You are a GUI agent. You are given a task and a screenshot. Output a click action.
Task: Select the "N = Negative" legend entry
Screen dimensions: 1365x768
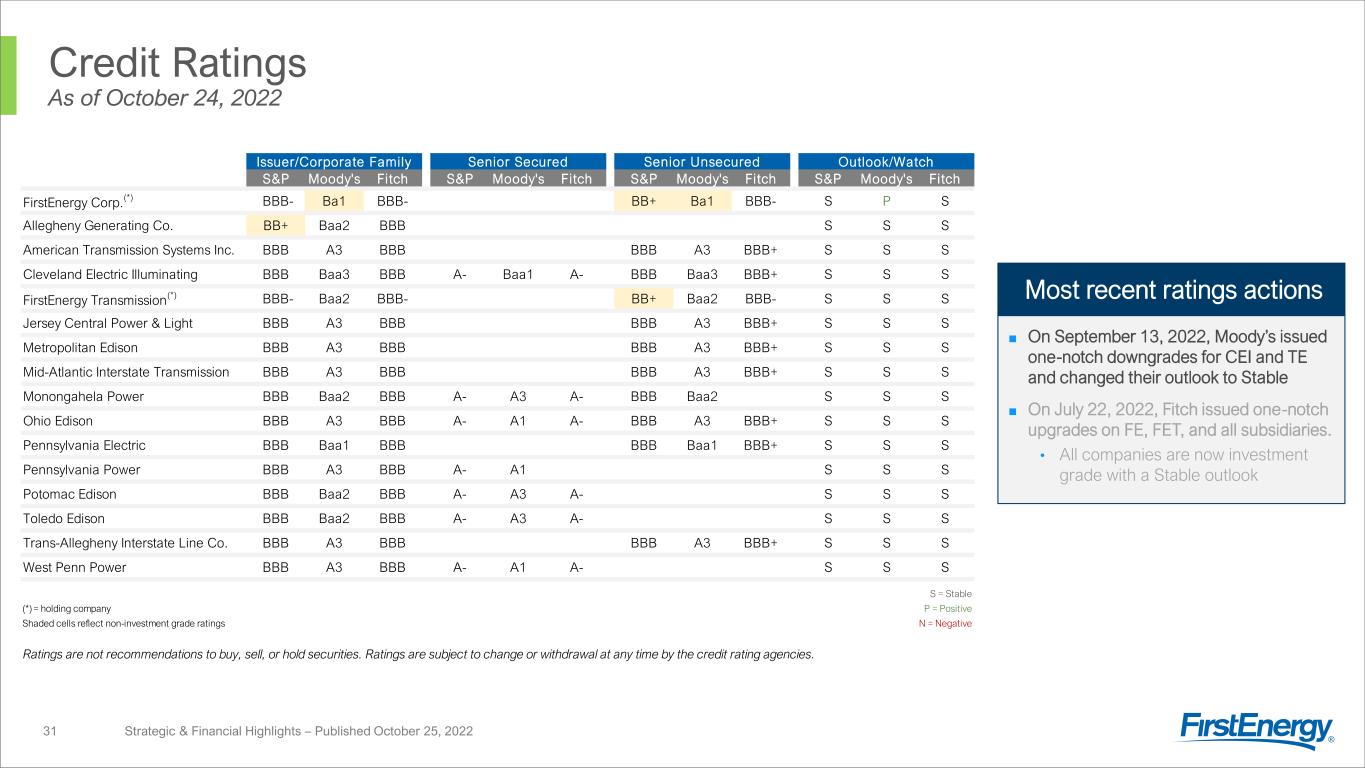(945, 623)
